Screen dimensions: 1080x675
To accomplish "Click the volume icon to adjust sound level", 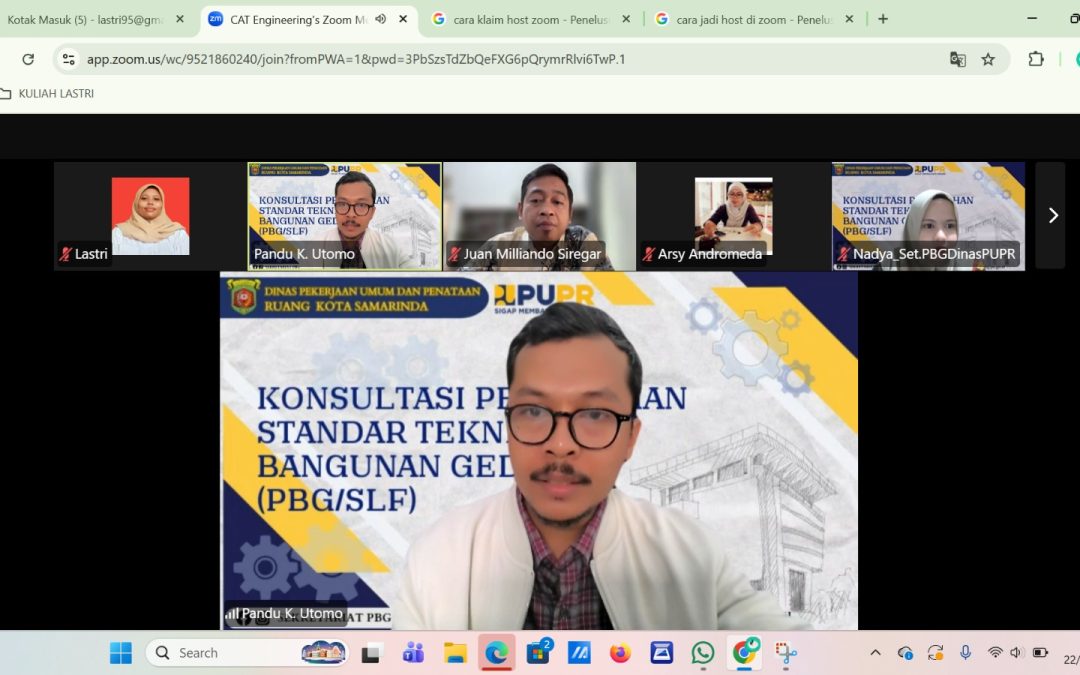I will pyautogui.click(x=1015, y=652).
